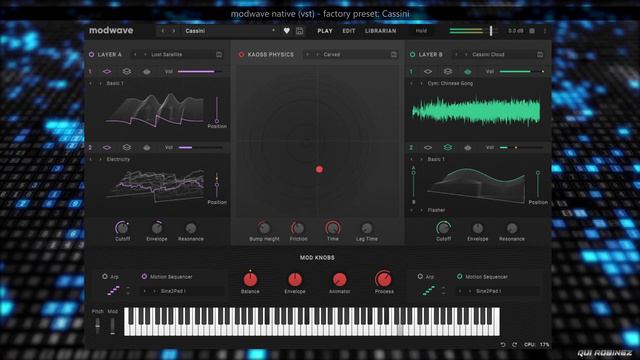
Task: Click the Layer B Sine2Pad I motion sequence name
Action: (x=489, y=291)
